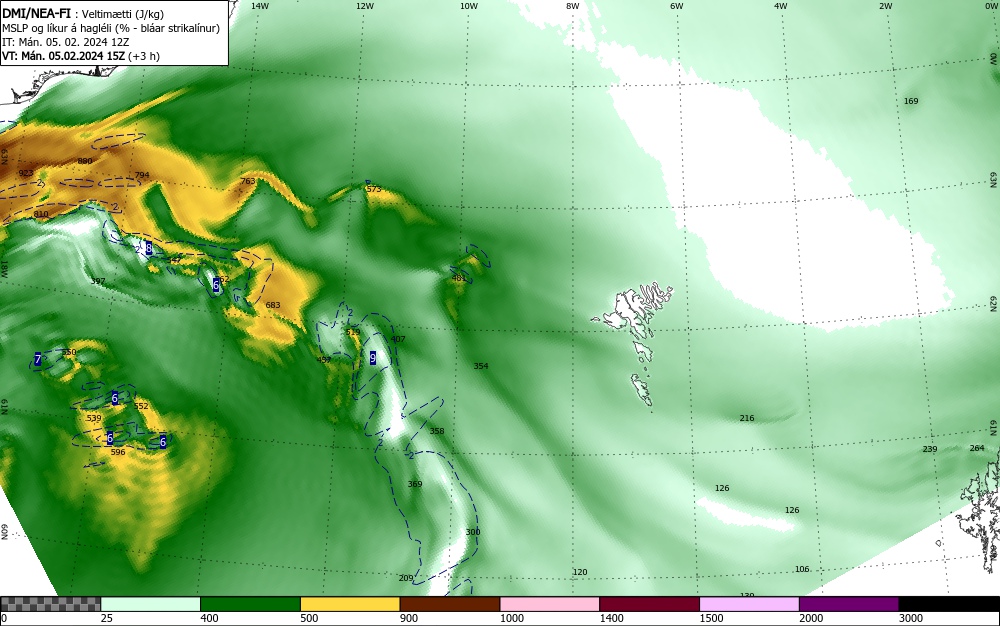Click the CAPE value 106
This screenshot has width=1000, height=626.
coord(802,569)
